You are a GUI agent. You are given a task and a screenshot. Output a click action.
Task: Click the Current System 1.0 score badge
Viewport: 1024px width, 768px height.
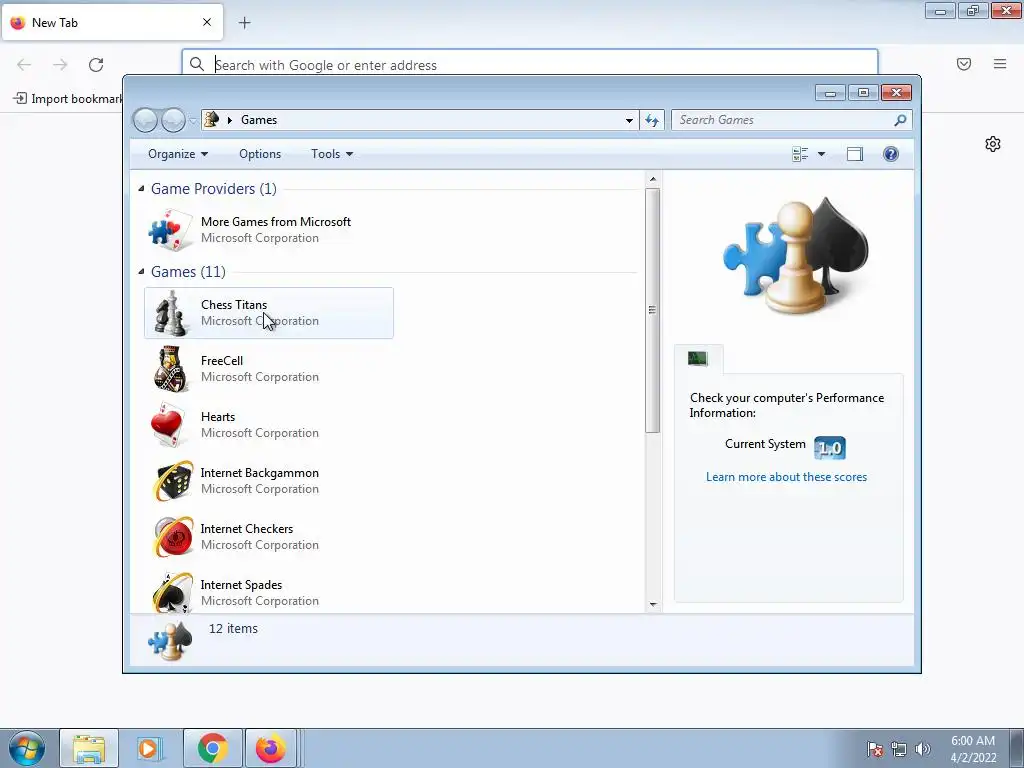point(830,448)
